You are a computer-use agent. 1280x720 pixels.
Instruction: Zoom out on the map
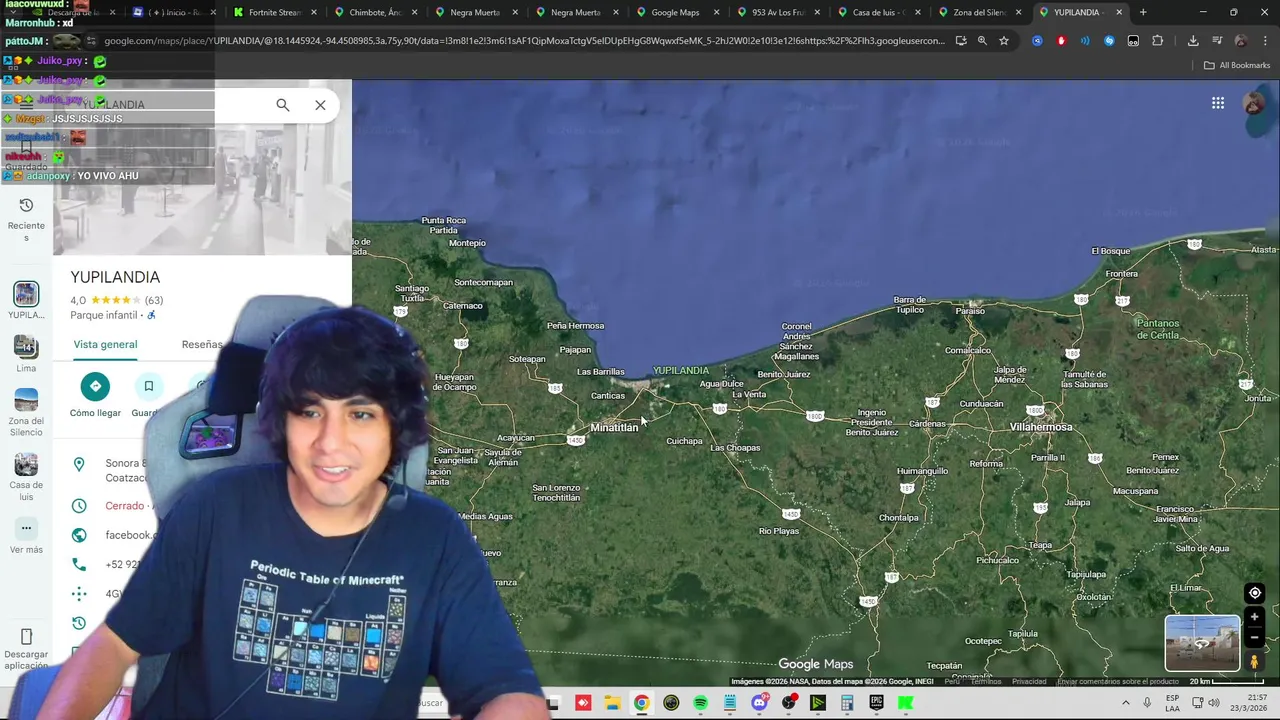click(1254, 637)
